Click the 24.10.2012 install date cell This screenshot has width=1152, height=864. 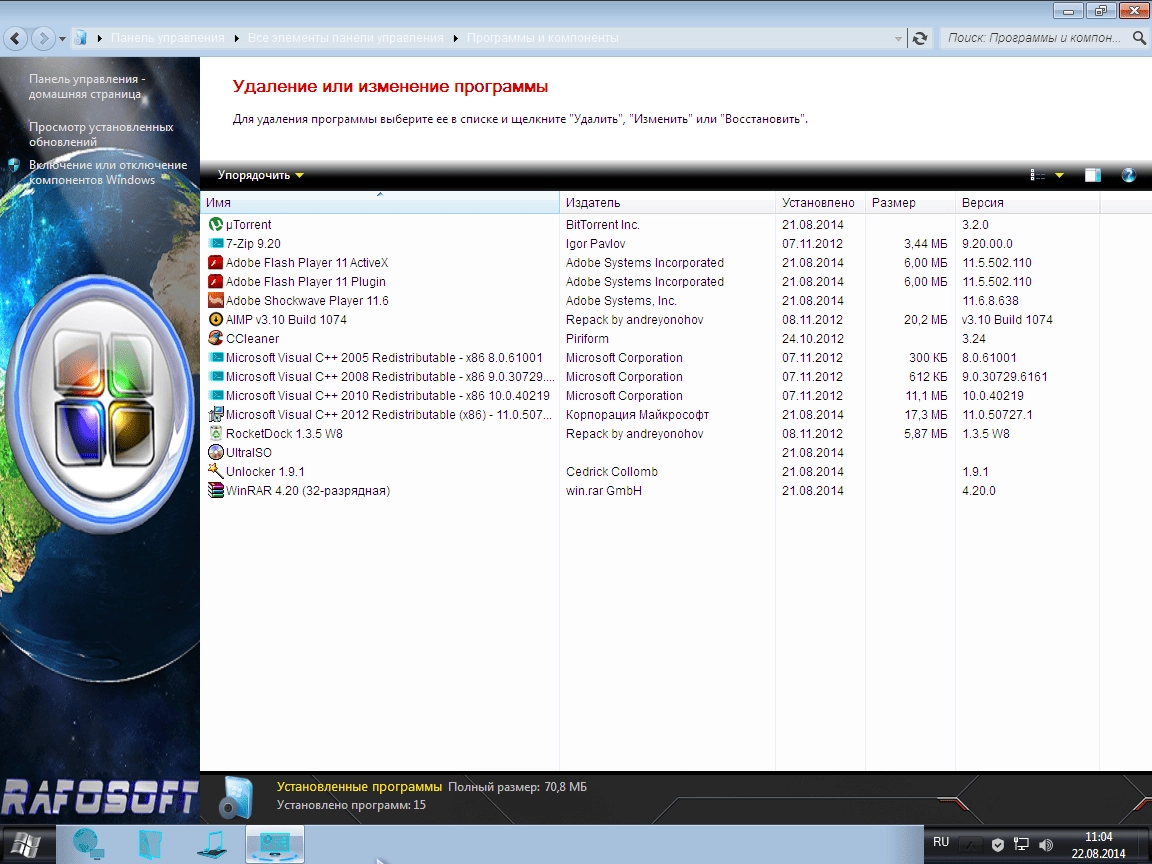(813, 339)
